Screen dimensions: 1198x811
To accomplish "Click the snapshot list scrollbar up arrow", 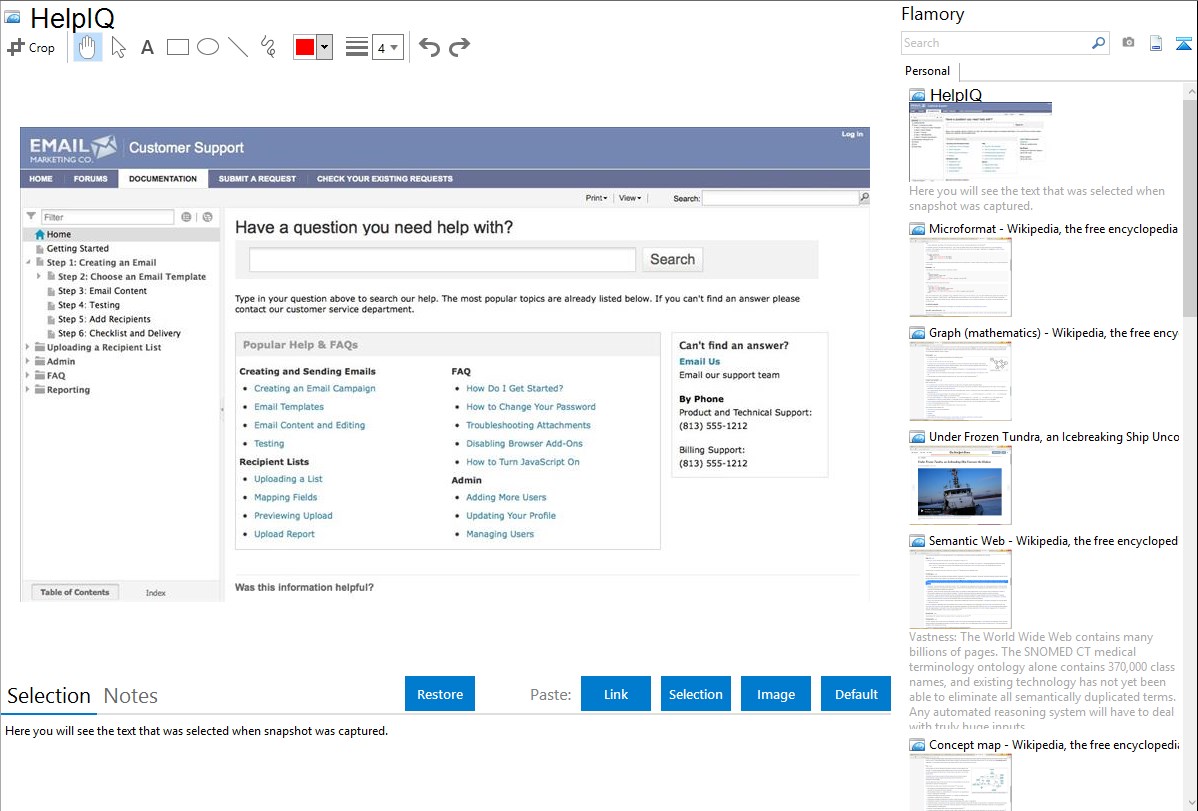I will pos(1190,91).
